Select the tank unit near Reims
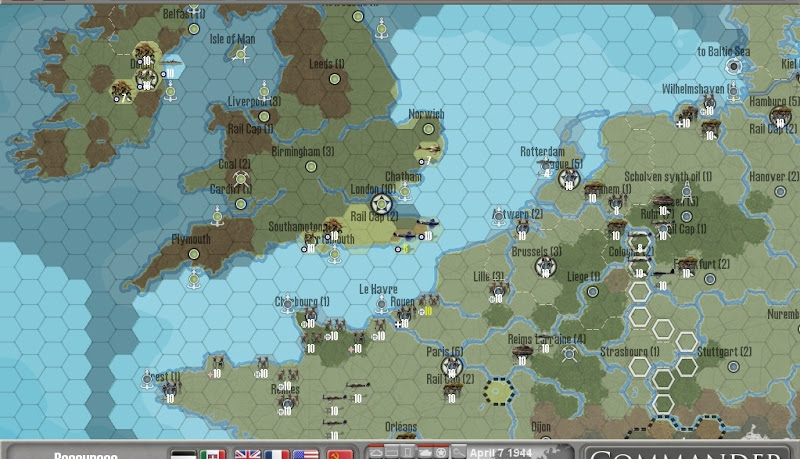Viewport: 800px width, 459px height. tap(522, 352)
